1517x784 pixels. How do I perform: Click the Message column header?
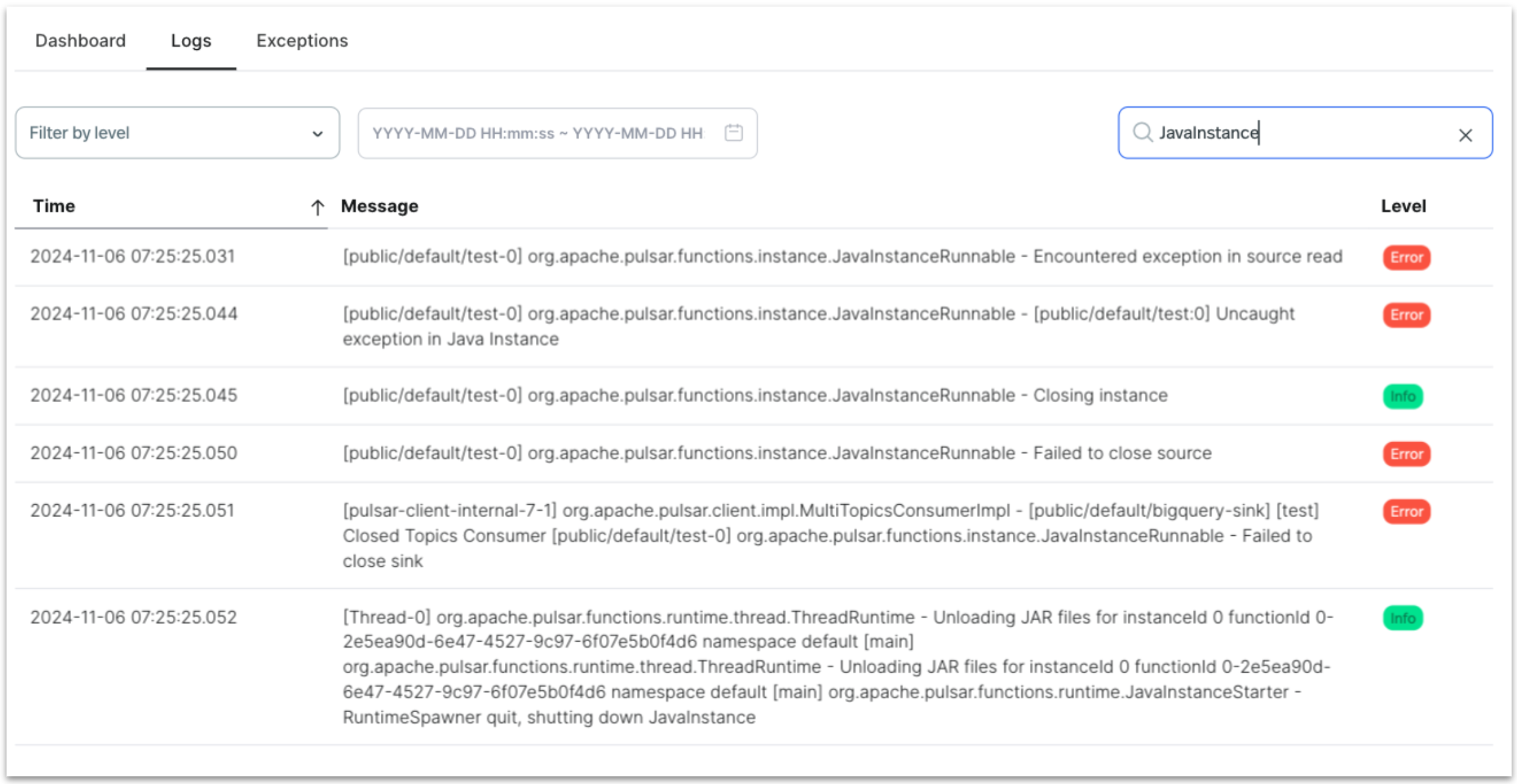tap(379, 206)
